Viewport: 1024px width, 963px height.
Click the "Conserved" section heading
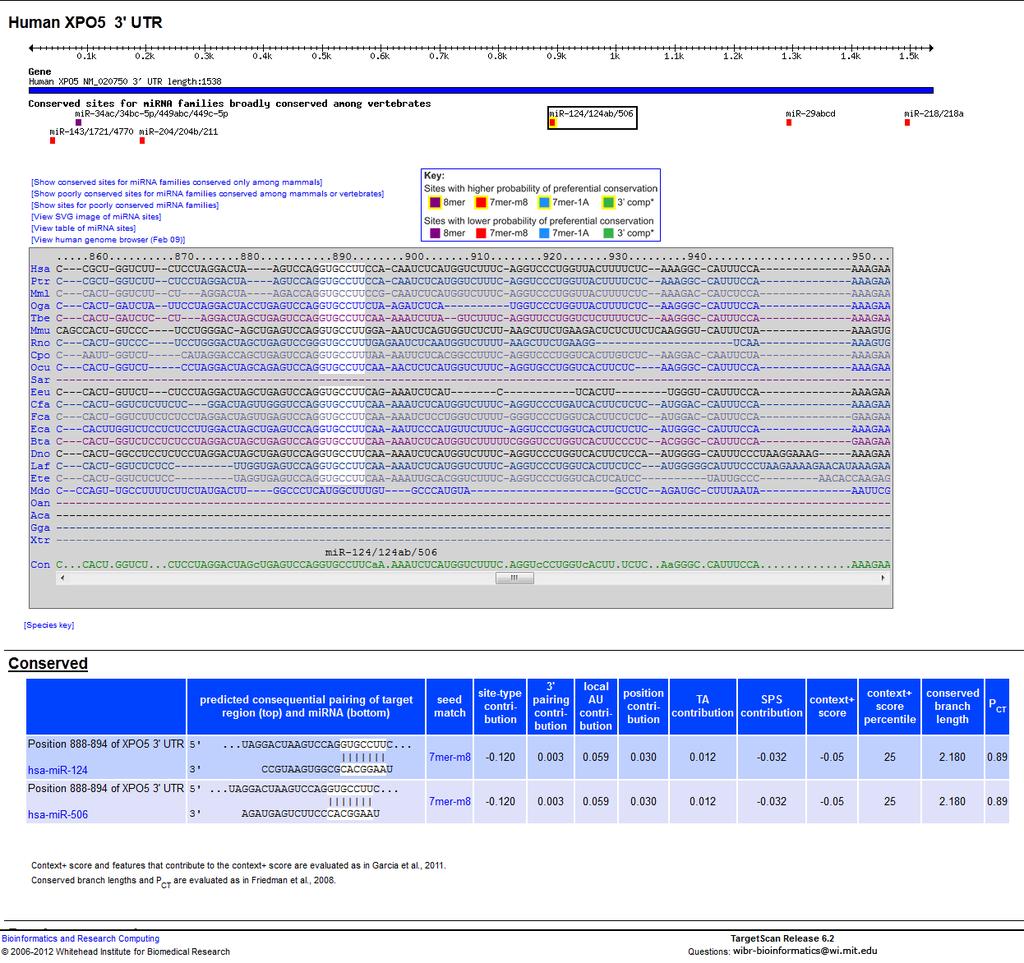point(48,663)
